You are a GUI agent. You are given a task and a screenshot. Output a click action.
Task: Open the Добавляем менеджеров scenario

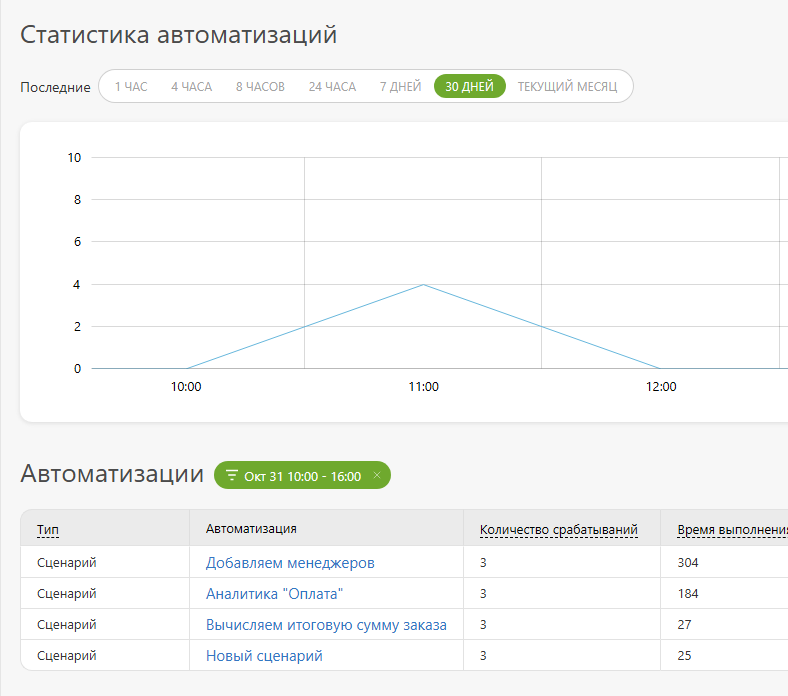(290, 563)
